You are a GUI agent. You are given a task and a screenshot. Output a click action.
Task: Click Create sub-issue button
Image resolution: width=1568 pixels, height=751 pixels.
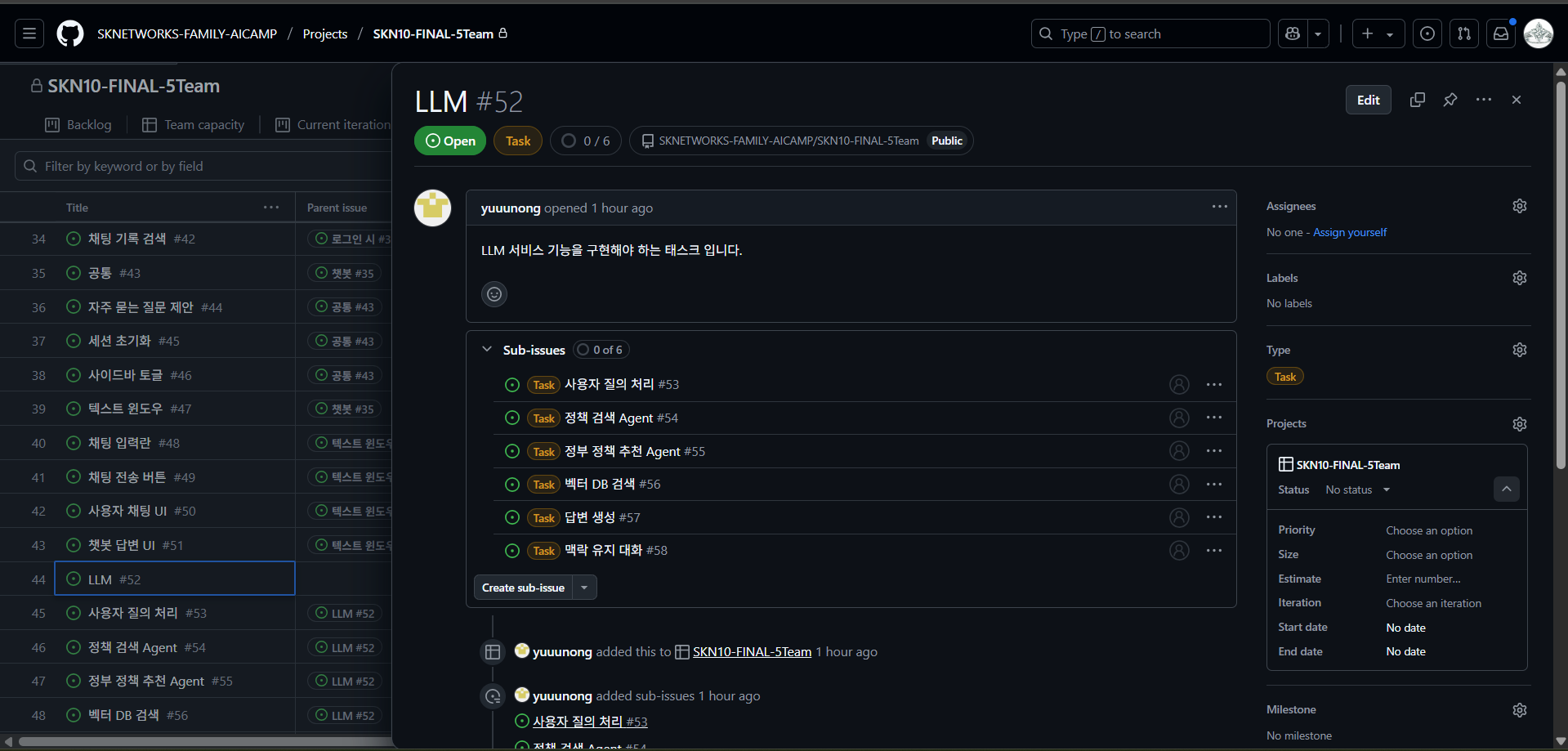pyautogui.click(x=523, y=588)
